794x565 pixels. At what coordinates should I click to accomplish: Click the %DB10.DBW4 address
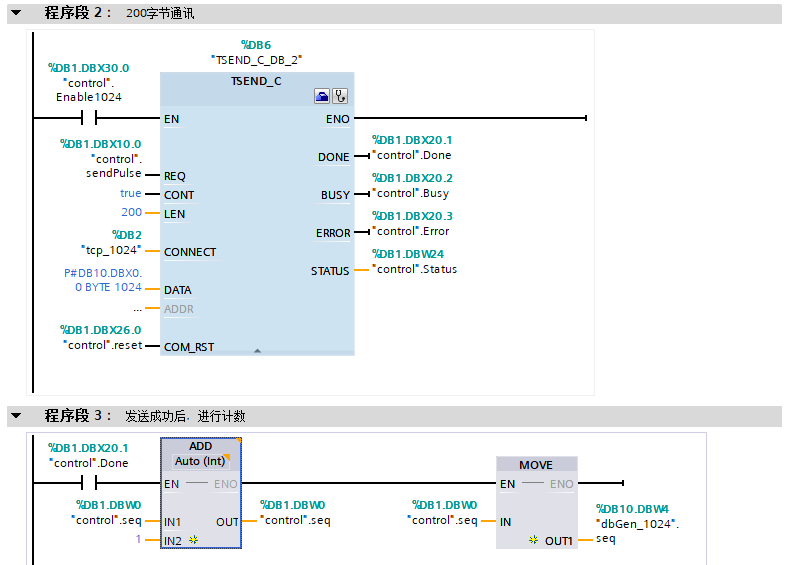tap(632, 509)
